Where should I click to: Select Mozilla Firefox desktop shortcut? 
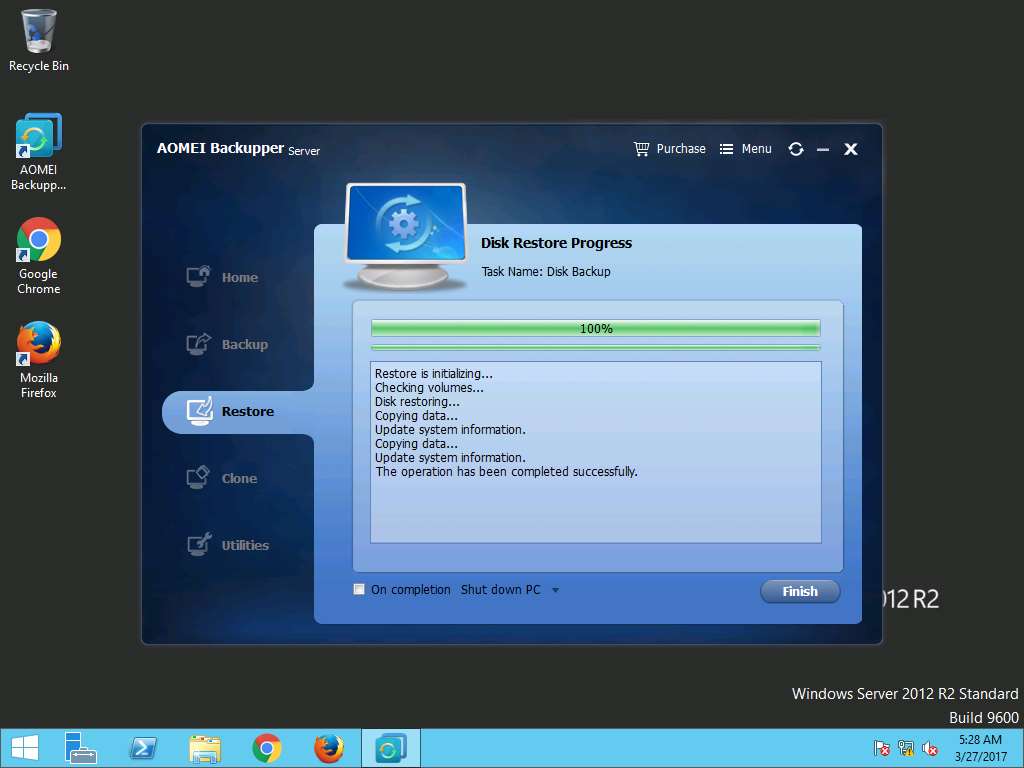[x=39, y=360]
